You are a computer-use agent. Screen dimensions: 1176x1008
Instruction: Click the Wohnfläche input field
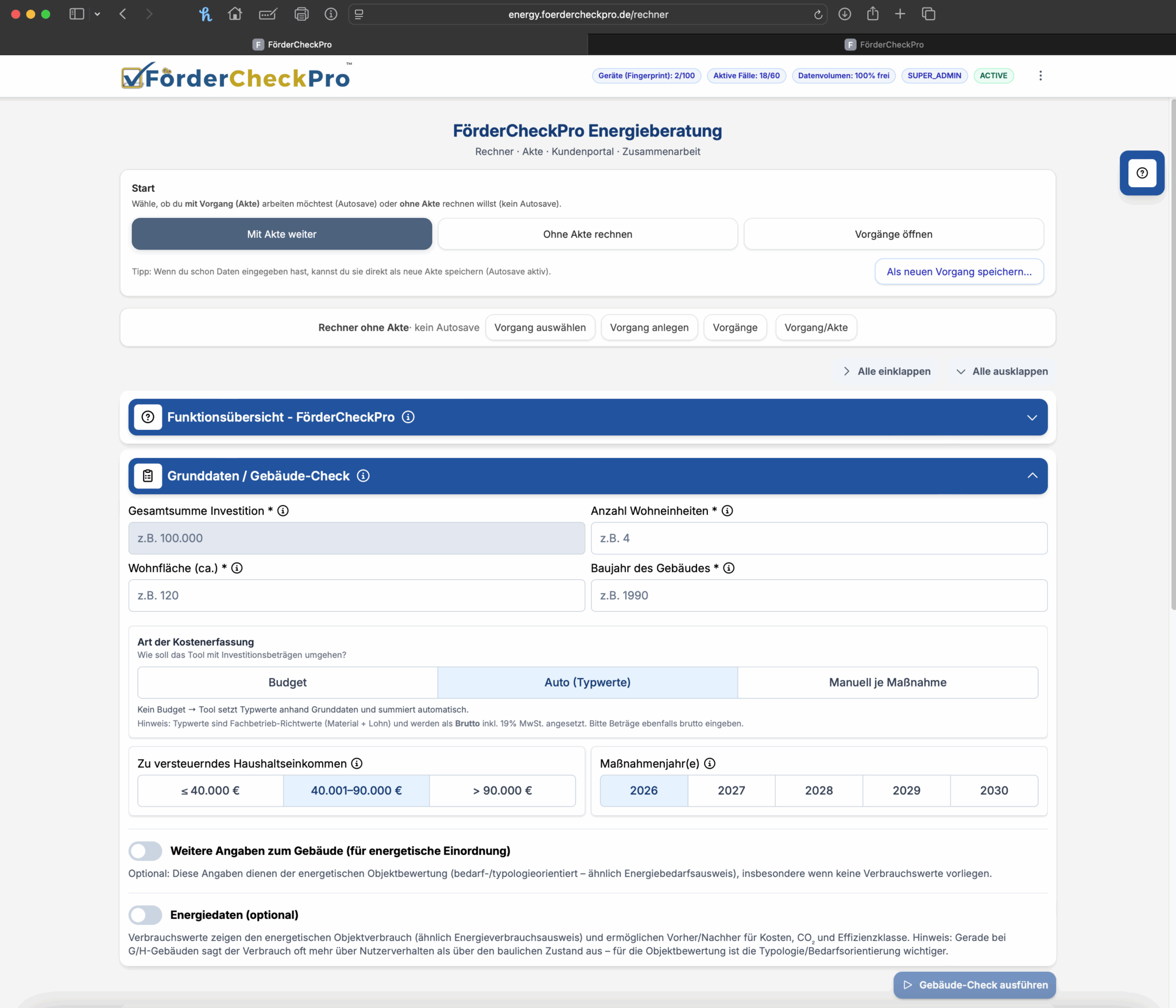(x=356, y=596)
